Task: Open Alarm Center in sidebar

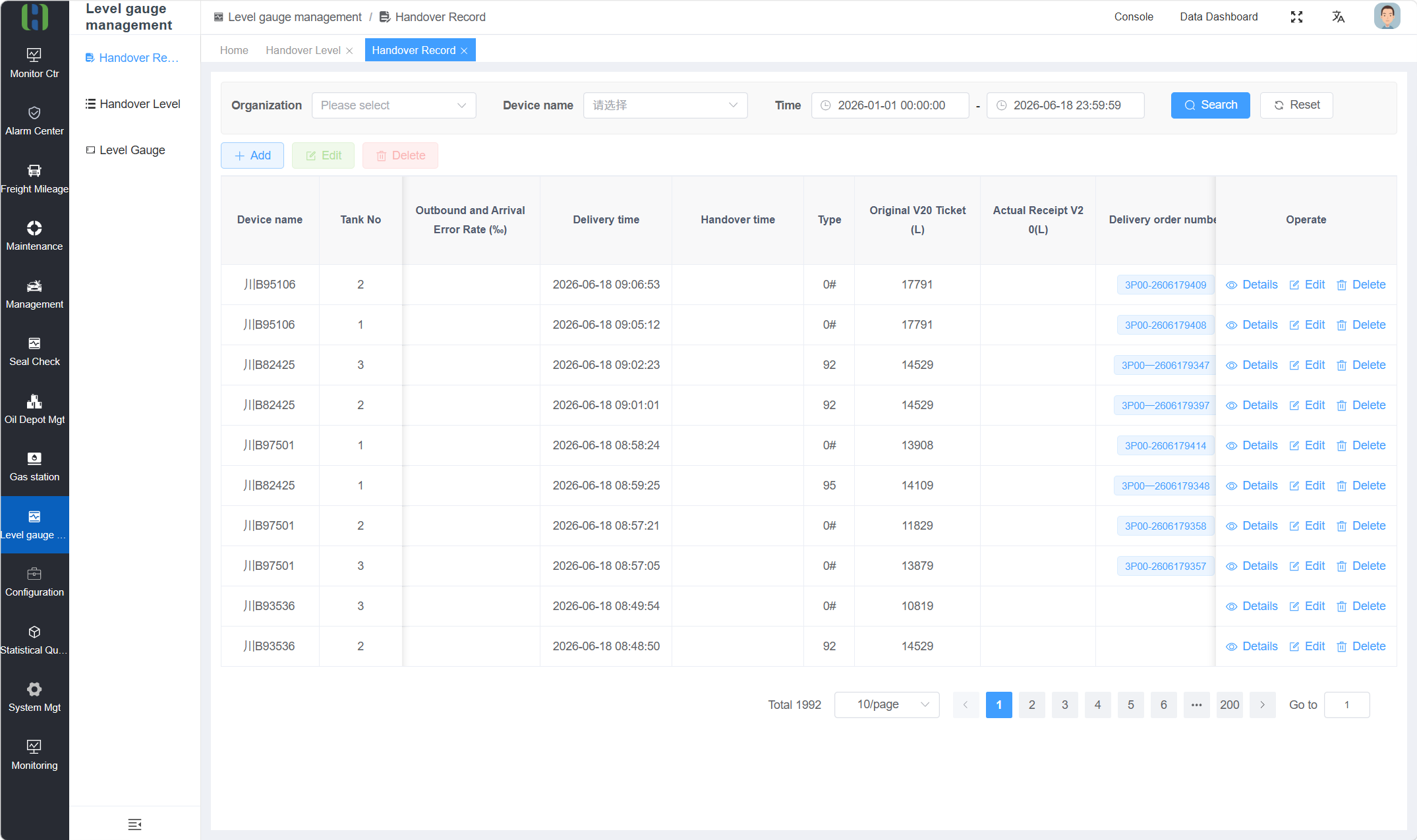Action: coord(34,121)
